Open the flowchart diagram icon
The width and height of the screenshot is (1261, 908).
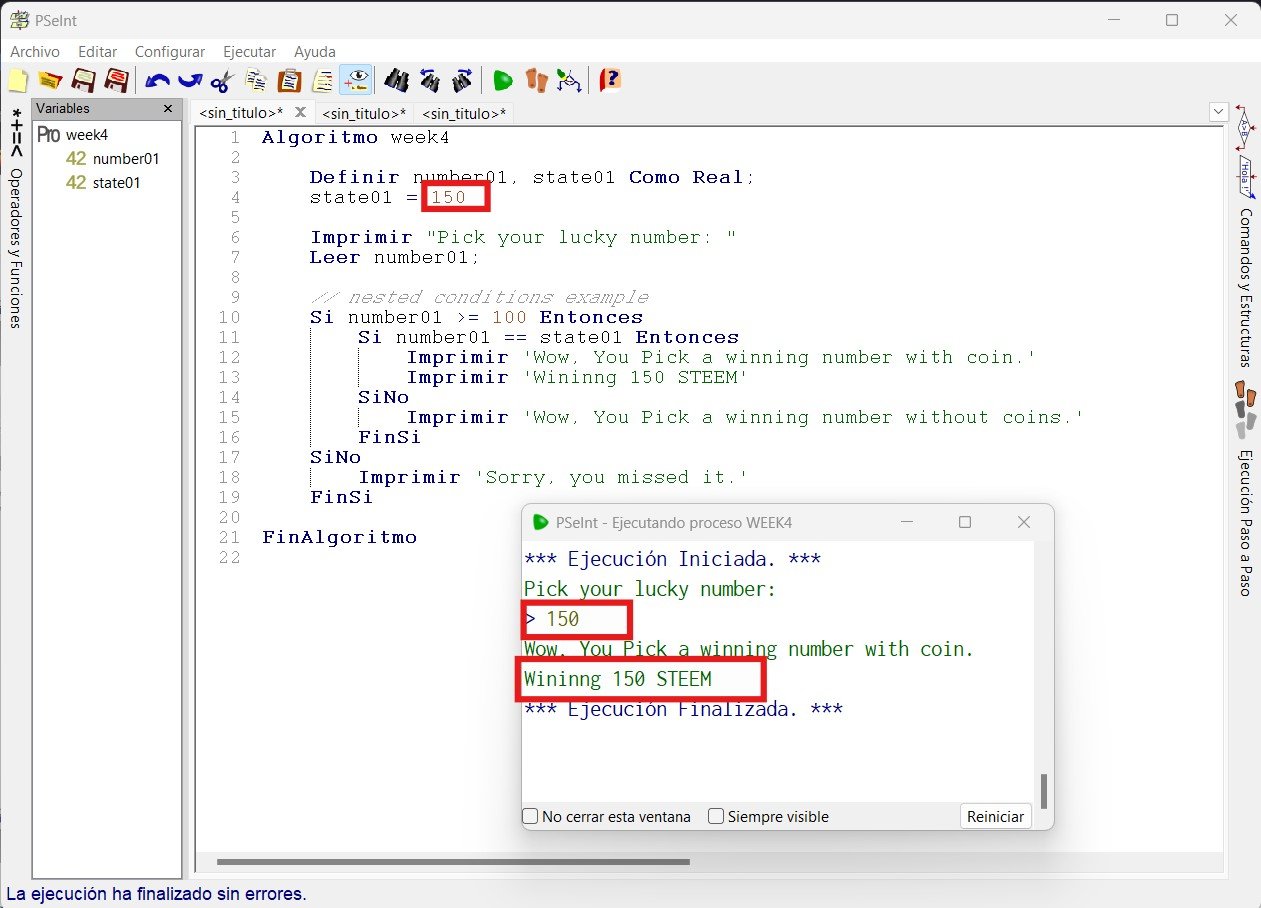pyautogui.click(x=569, y=80)
